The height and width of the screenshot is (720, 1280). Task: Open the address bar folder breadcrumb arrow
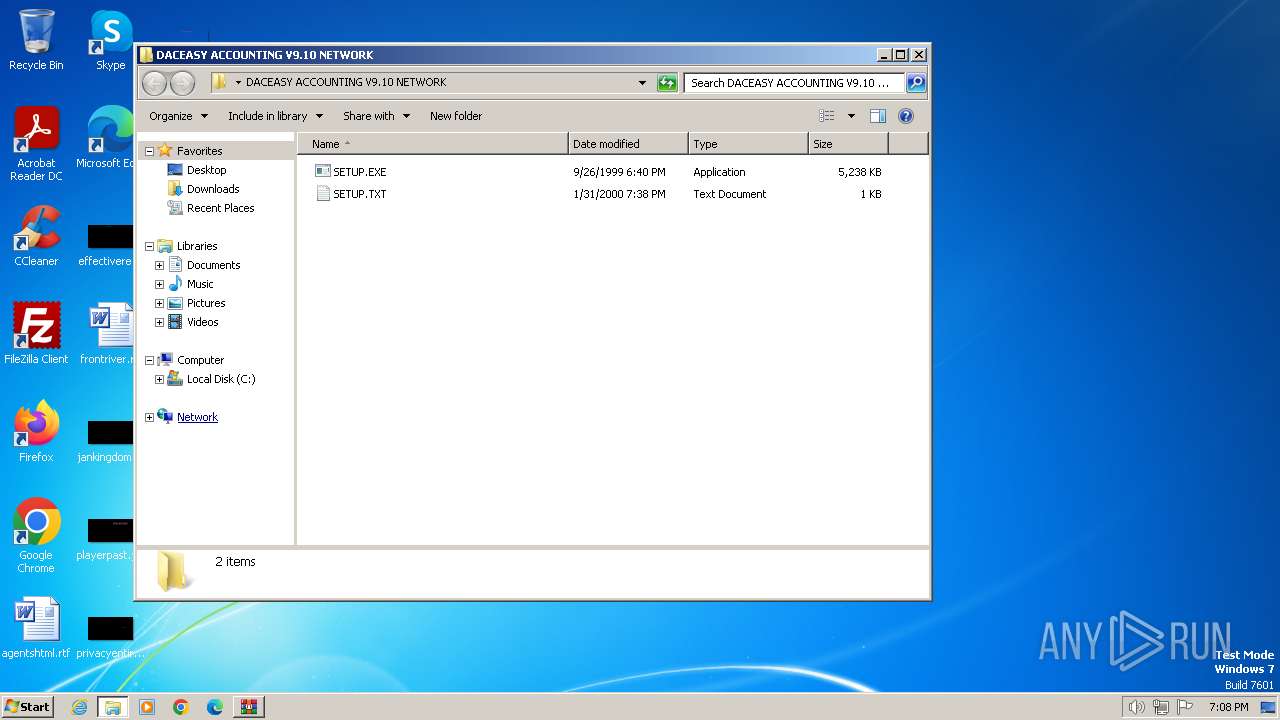point(239,83)
